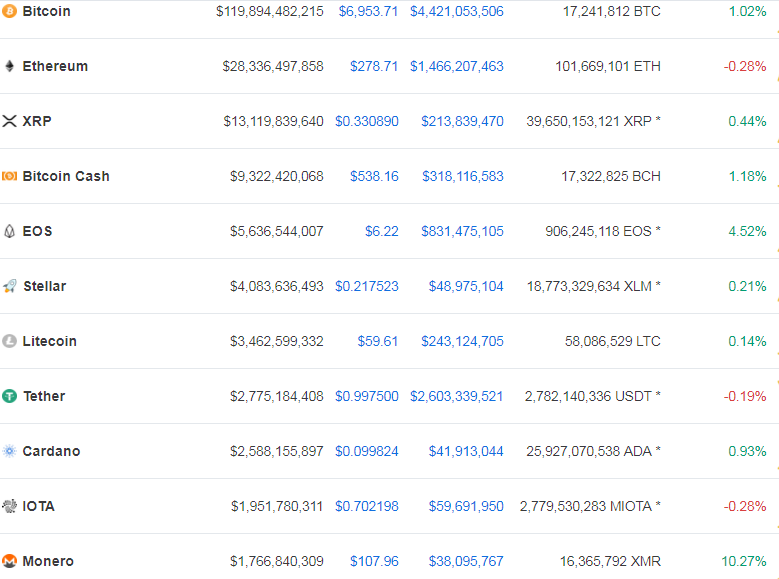779x579 pixels.
Task: Click Bitcoin volume $4,421,053,506
Action: tap(457, 11)
